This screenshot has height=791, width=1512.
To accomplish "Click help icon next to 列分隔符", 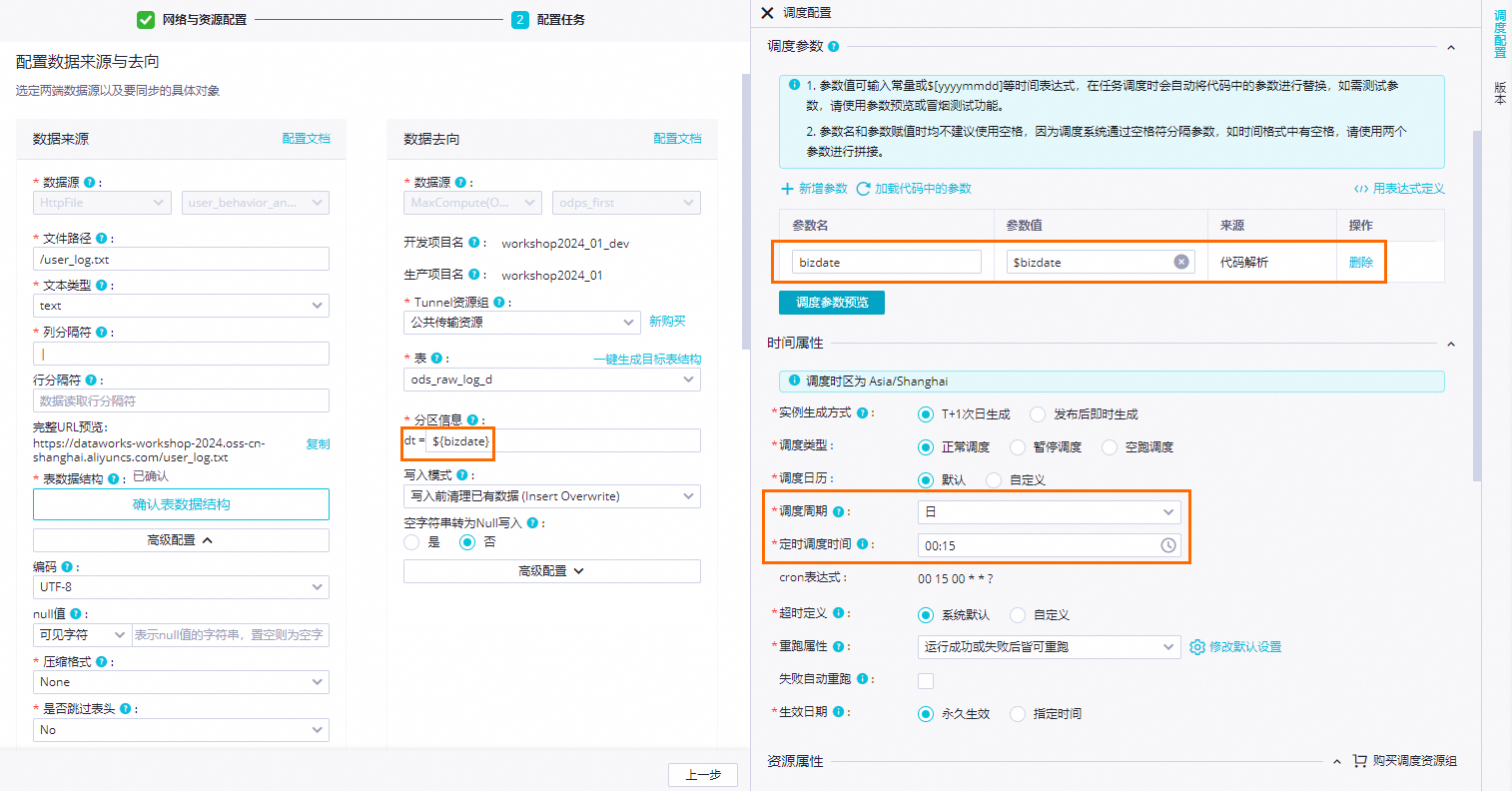I will pos(102,333).
